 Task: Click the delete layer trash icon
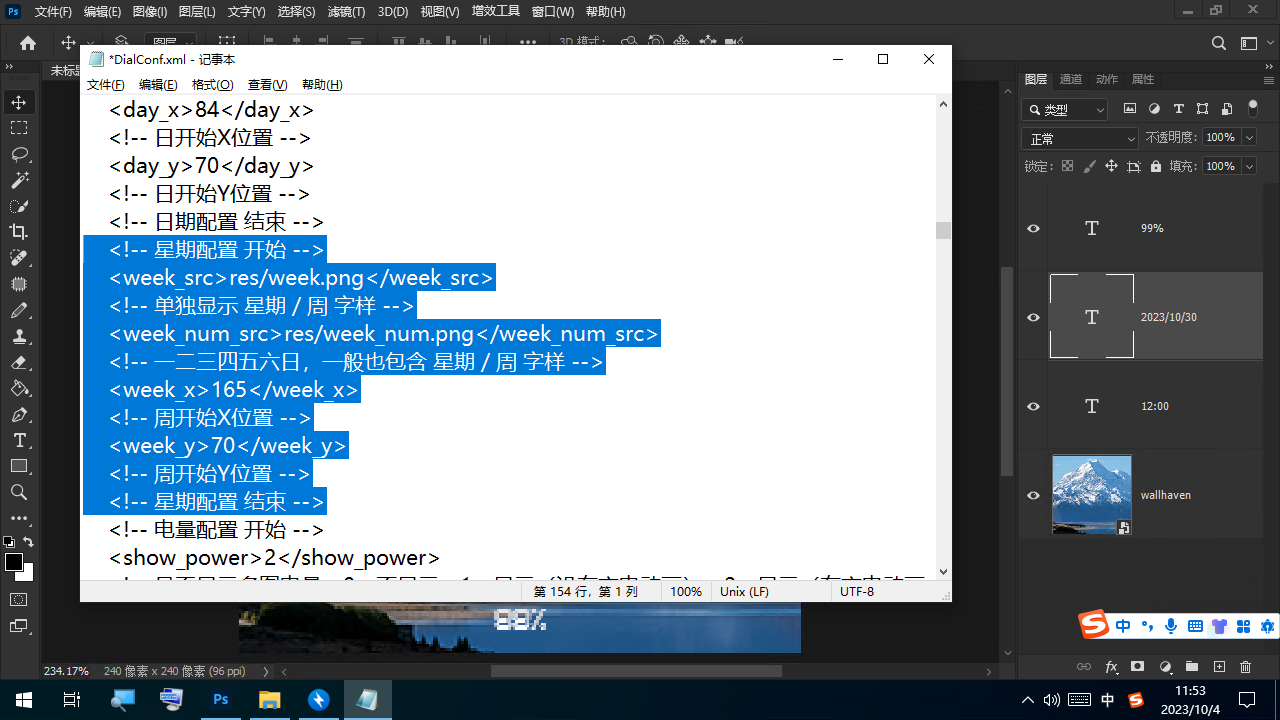coord(1245,667)
